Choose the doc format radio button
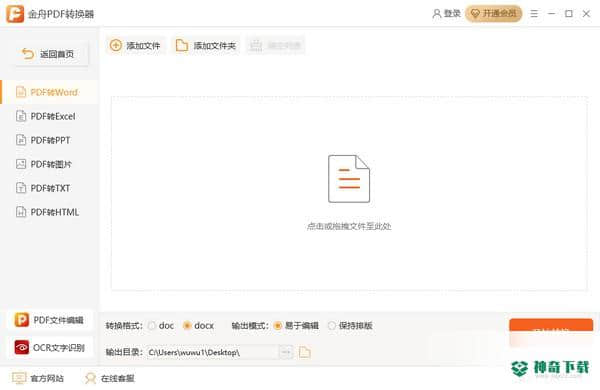This screenshot has height=390, width=600. (x=152, y=326)
